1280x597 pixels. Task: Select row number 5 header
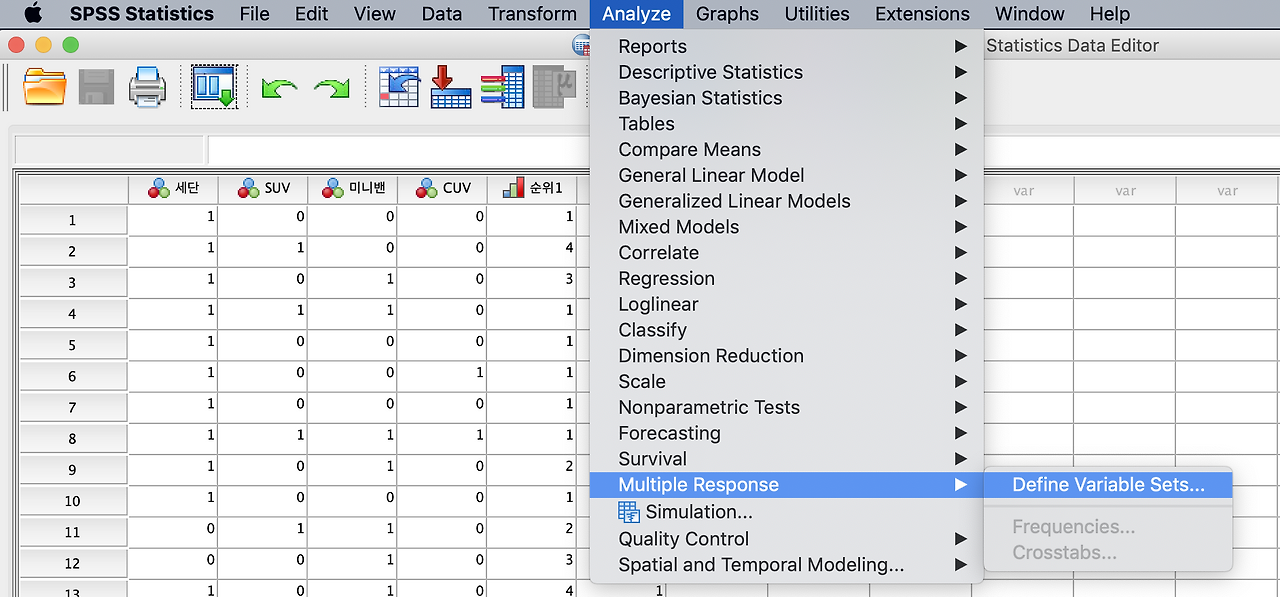(x=72, y=346)
